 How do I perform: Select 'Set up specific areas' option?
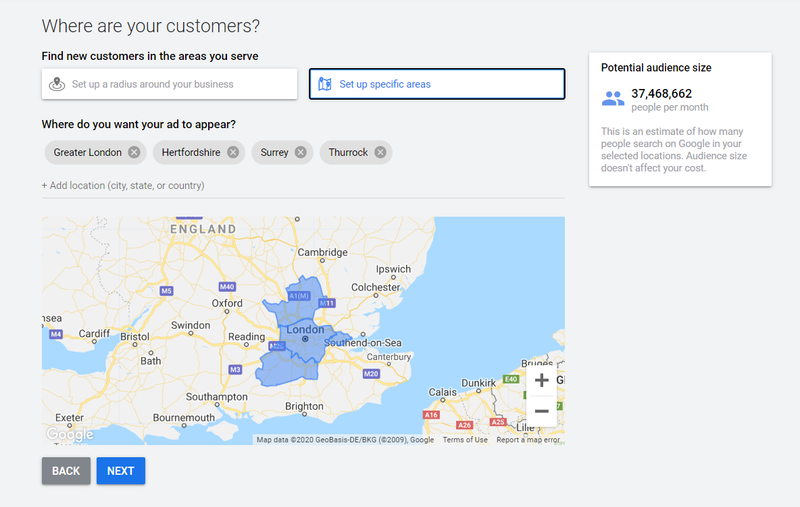point(436,84)
